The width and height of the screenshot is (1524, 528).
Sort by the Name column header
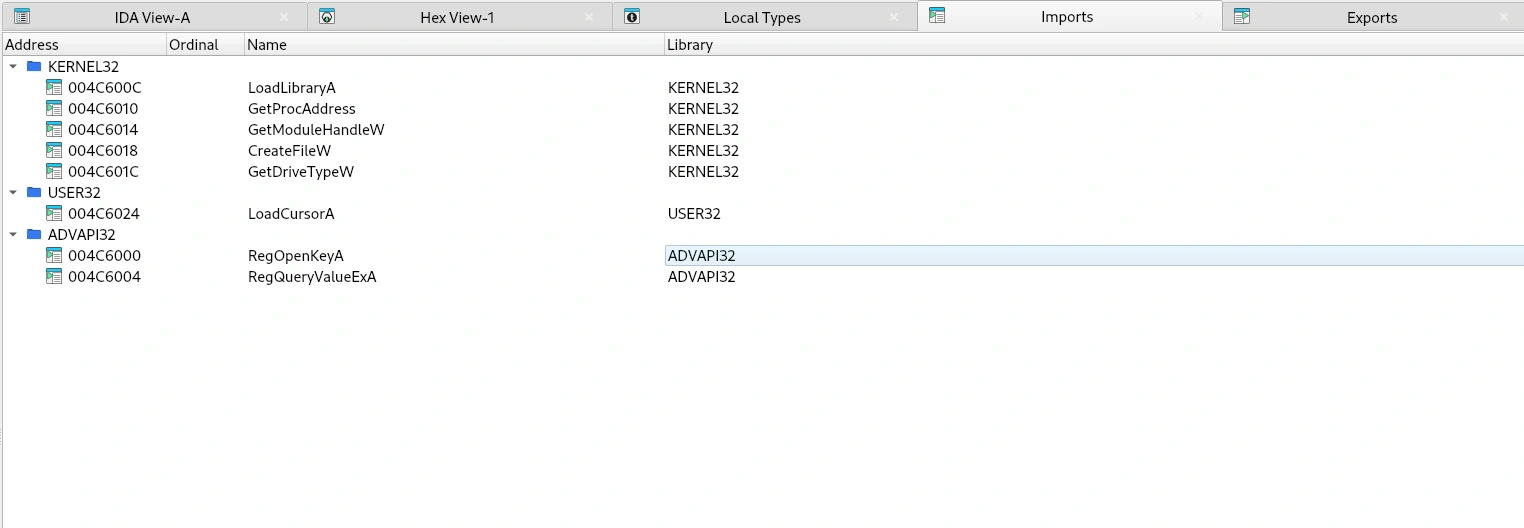point(454,45)
